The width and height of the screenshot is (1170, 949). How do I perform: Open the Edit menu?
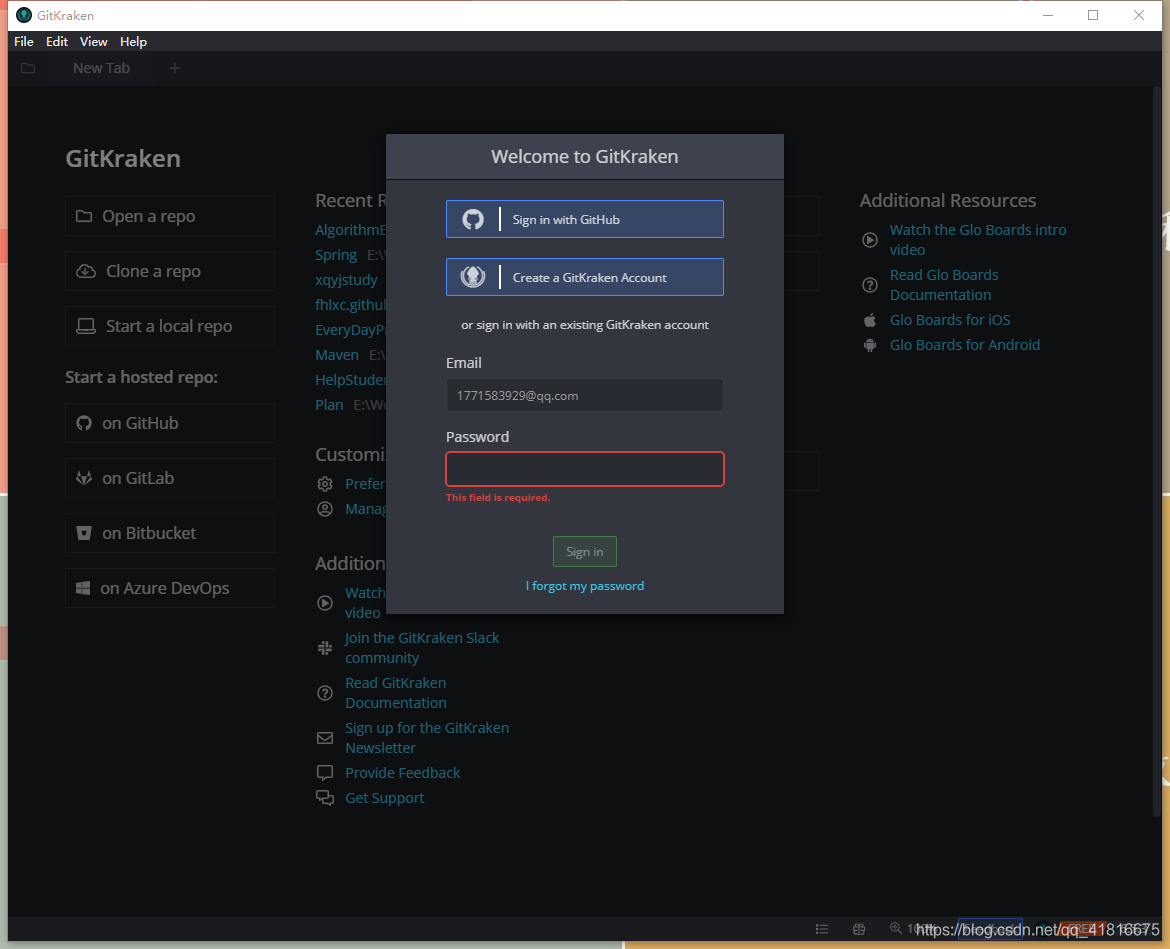[x=57, y=42]
